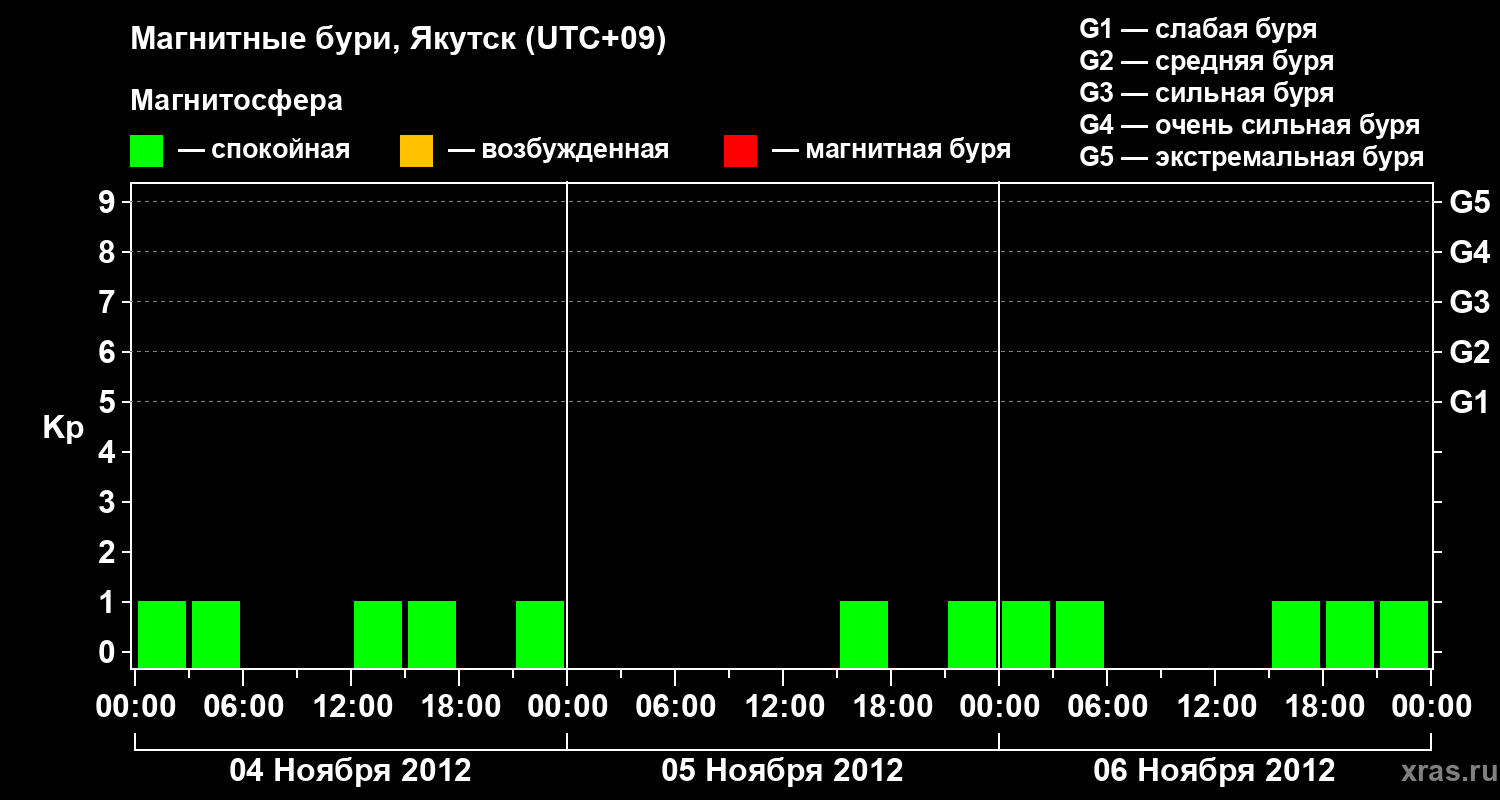Click 04 Ноября bar for 12:00–15:00
Screen dimensions: 1500x800
click(378, 634)
